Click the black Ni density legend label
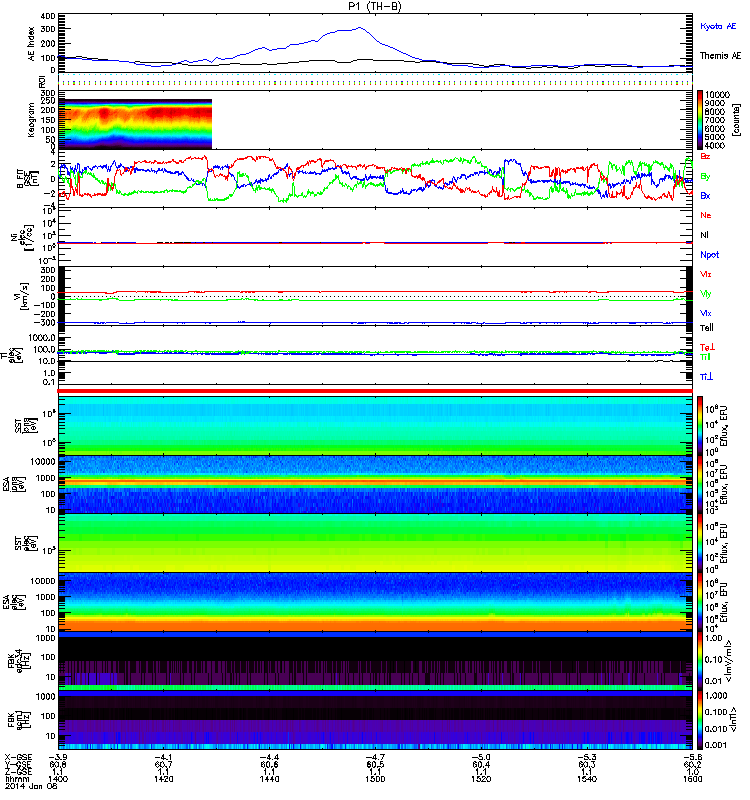Image resolution: width=750 pixels, height=800 pixels. click(x=705, y=235)
